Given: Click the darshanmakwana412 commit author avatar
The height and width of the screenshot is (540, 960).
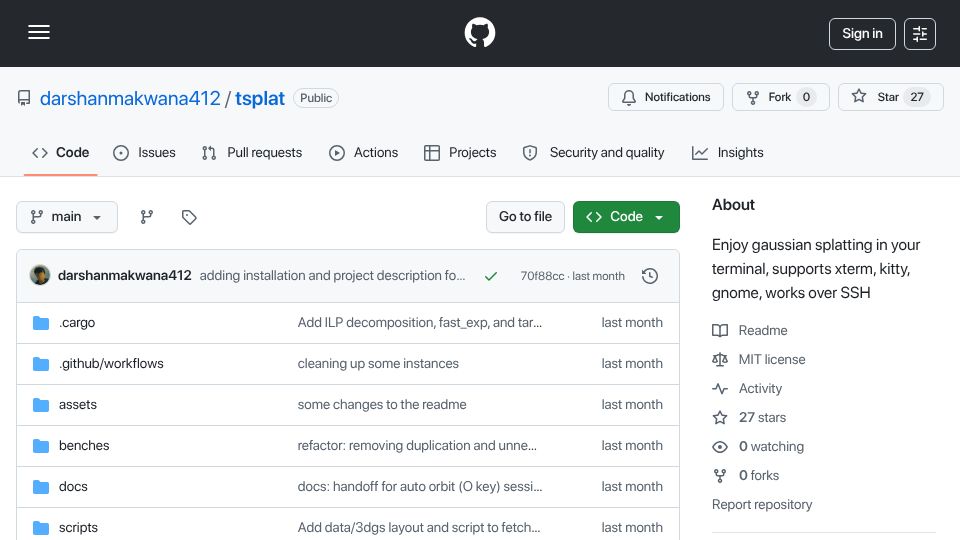Looking at the screenshot, I should coord(40,276).
